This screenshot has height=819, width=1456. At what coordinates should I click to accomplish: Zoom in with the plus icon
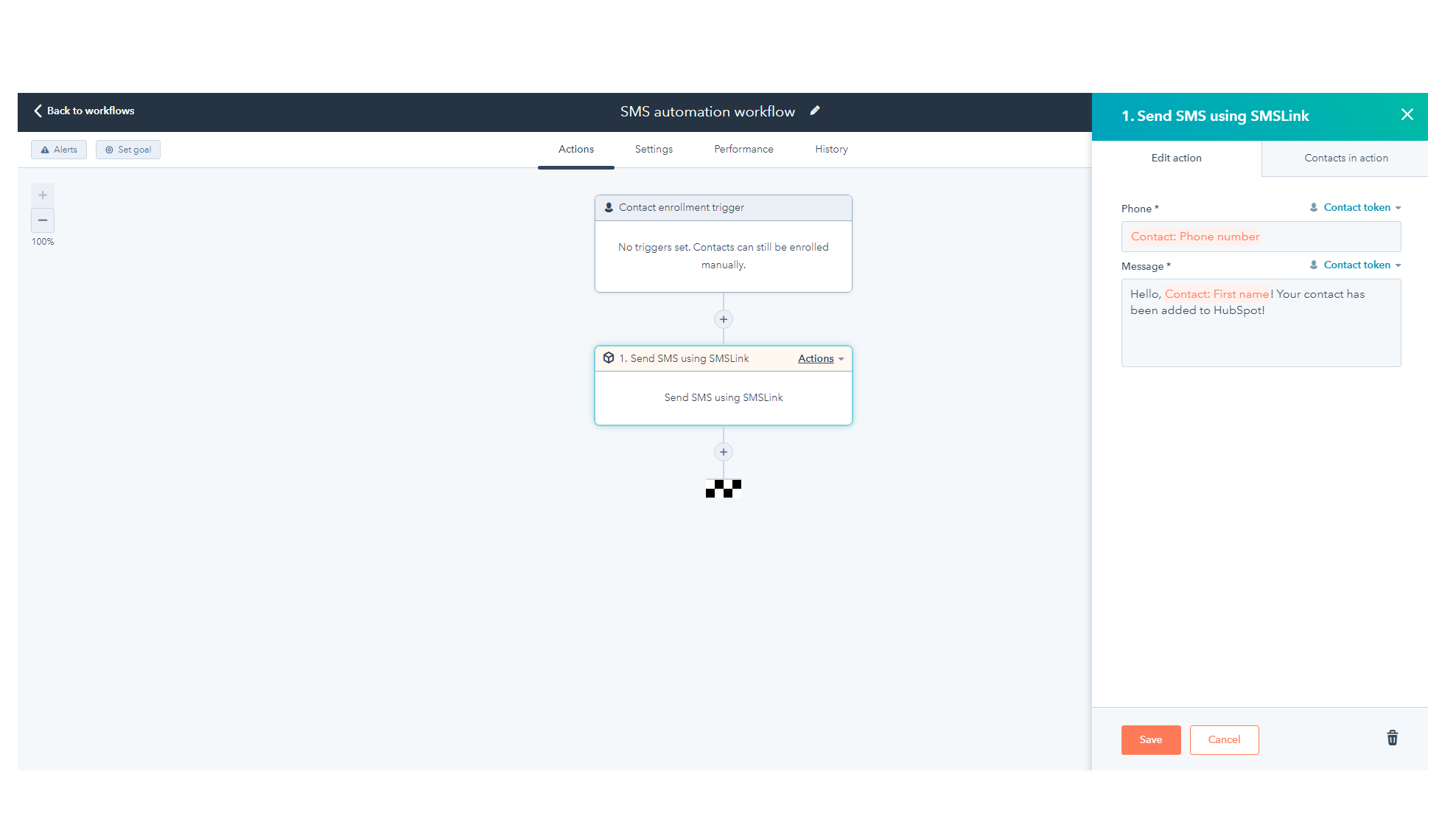43,195
